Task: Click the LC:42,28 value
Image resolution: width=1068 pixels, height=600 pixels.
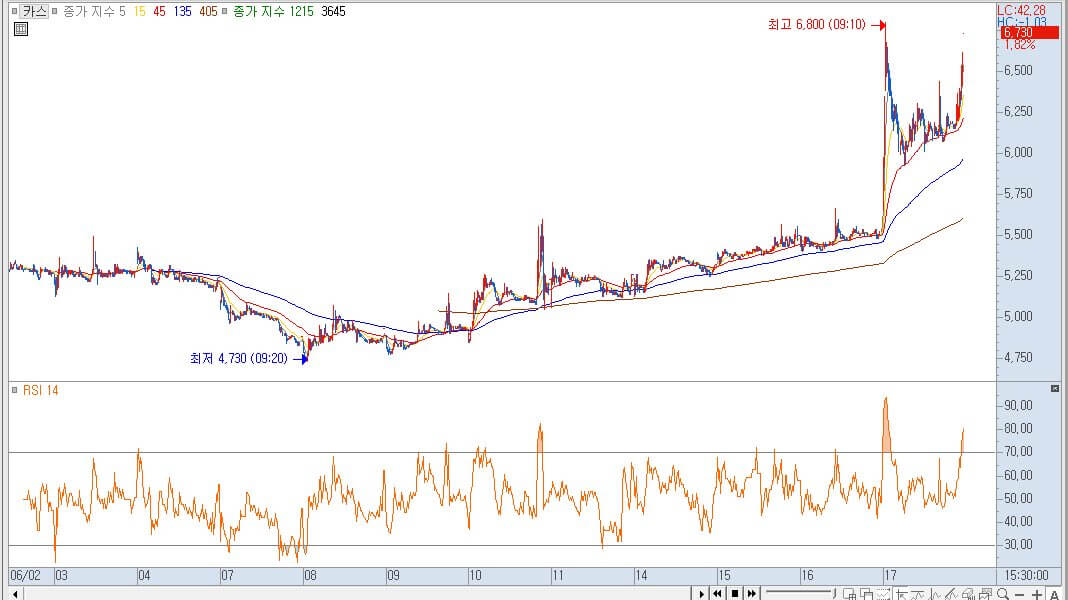Action: [1021, 10]
